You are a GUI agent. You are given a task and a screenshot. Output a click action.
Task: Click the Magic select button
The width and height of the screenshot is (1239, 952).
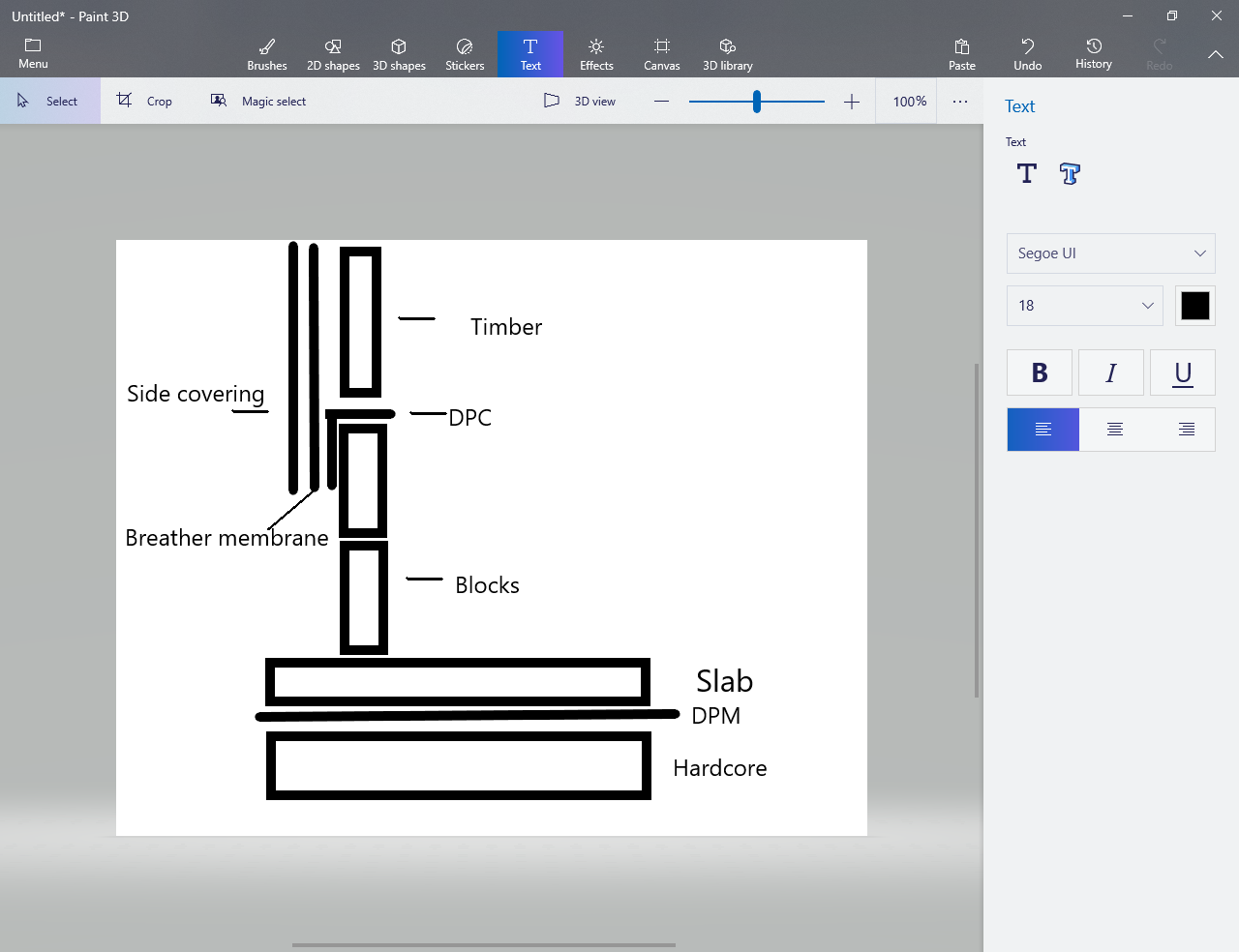[x=258, y=101]
